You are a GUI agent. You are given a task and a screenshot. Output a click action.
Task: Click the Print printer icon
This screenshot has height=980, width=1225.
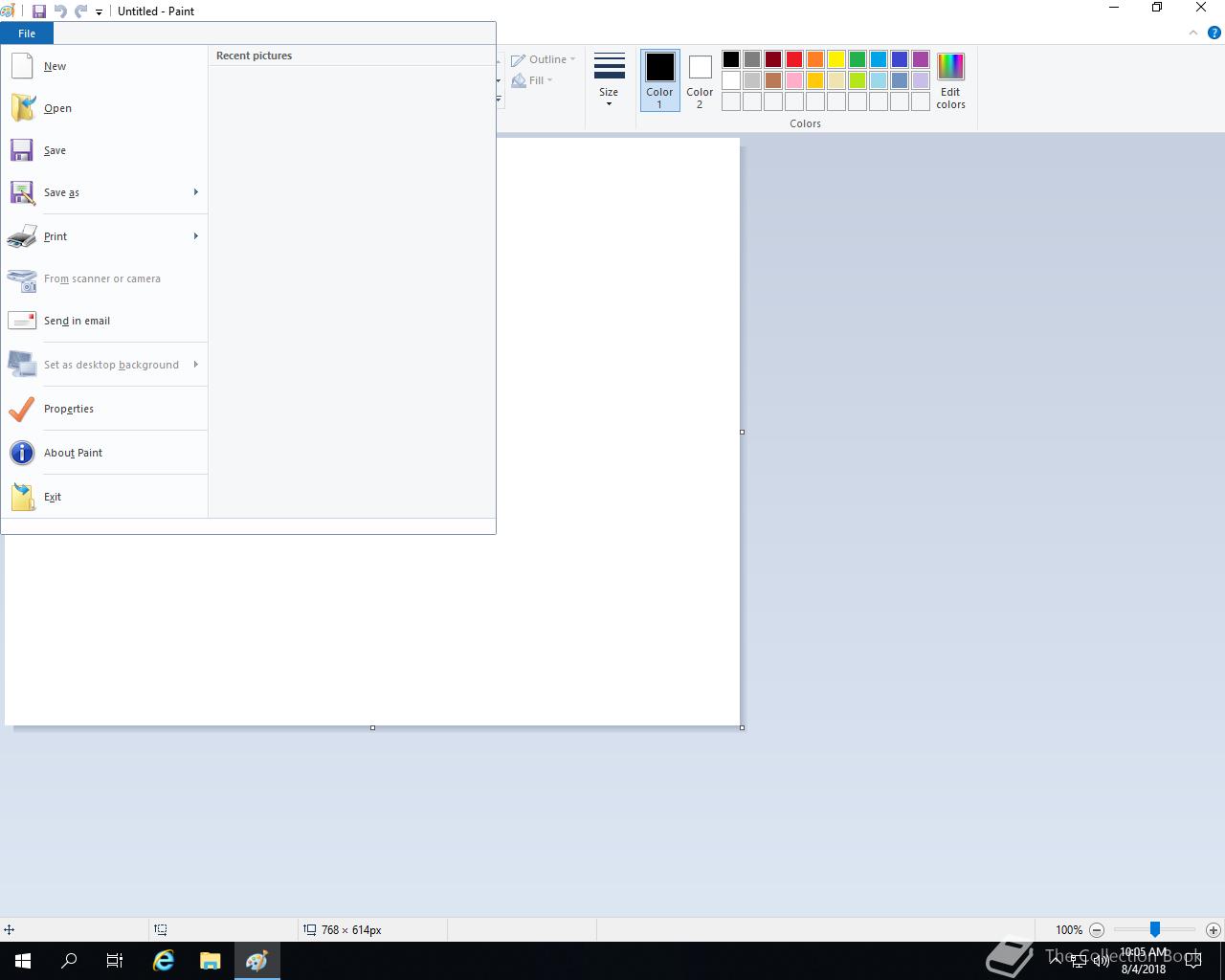(22, 236)
